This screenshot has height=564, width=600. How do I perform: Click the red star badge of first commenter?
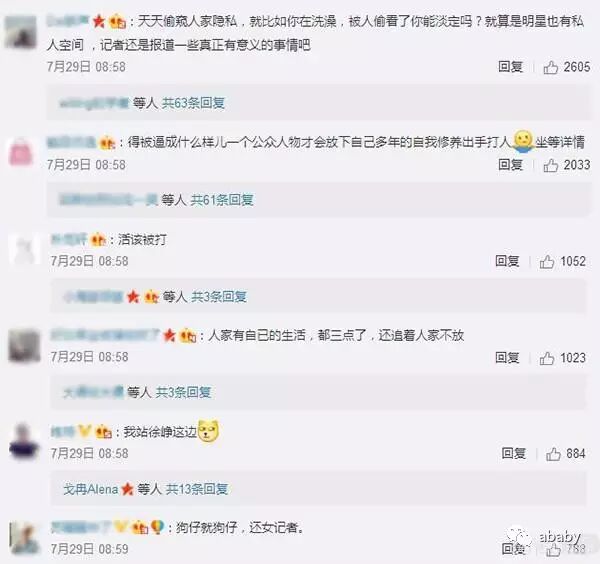click(x=99, y=21)
